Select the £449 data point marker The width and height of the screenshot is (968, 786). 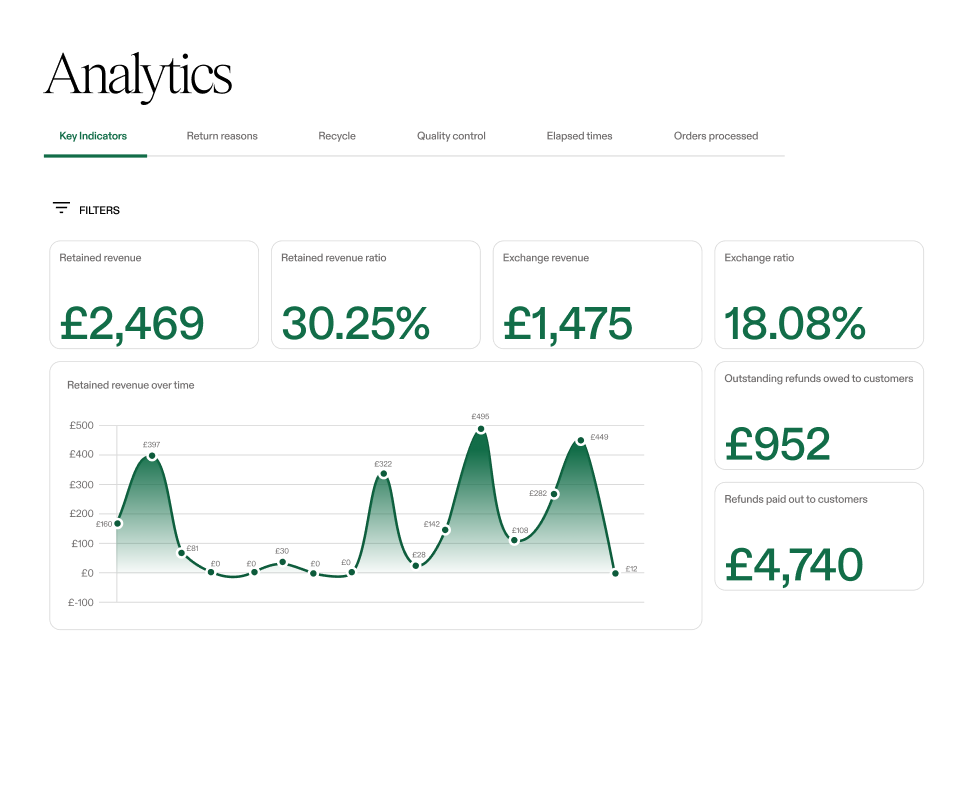click(582, 439)
